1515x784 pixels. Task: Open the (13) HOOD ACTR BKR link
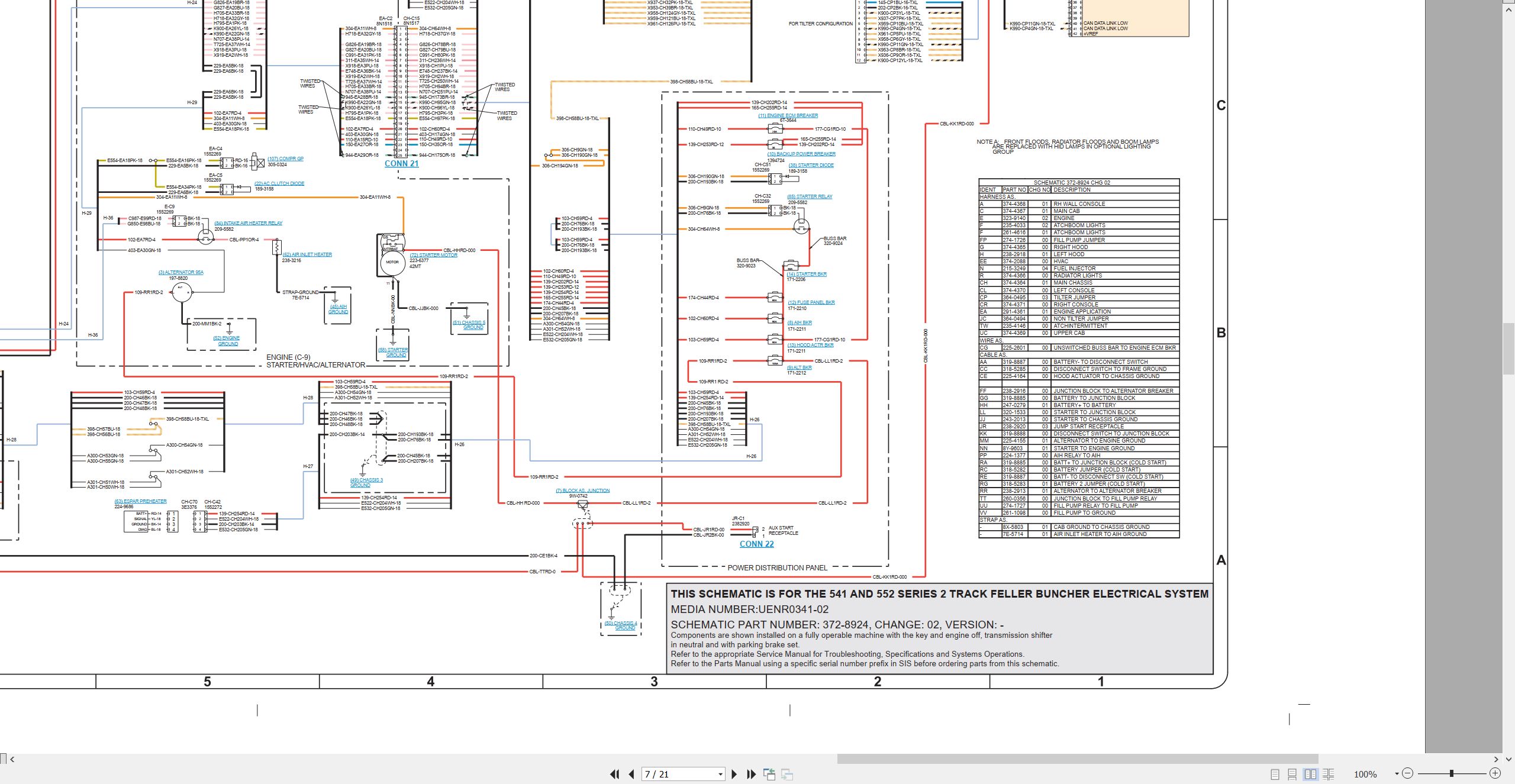tap(810, 345)
